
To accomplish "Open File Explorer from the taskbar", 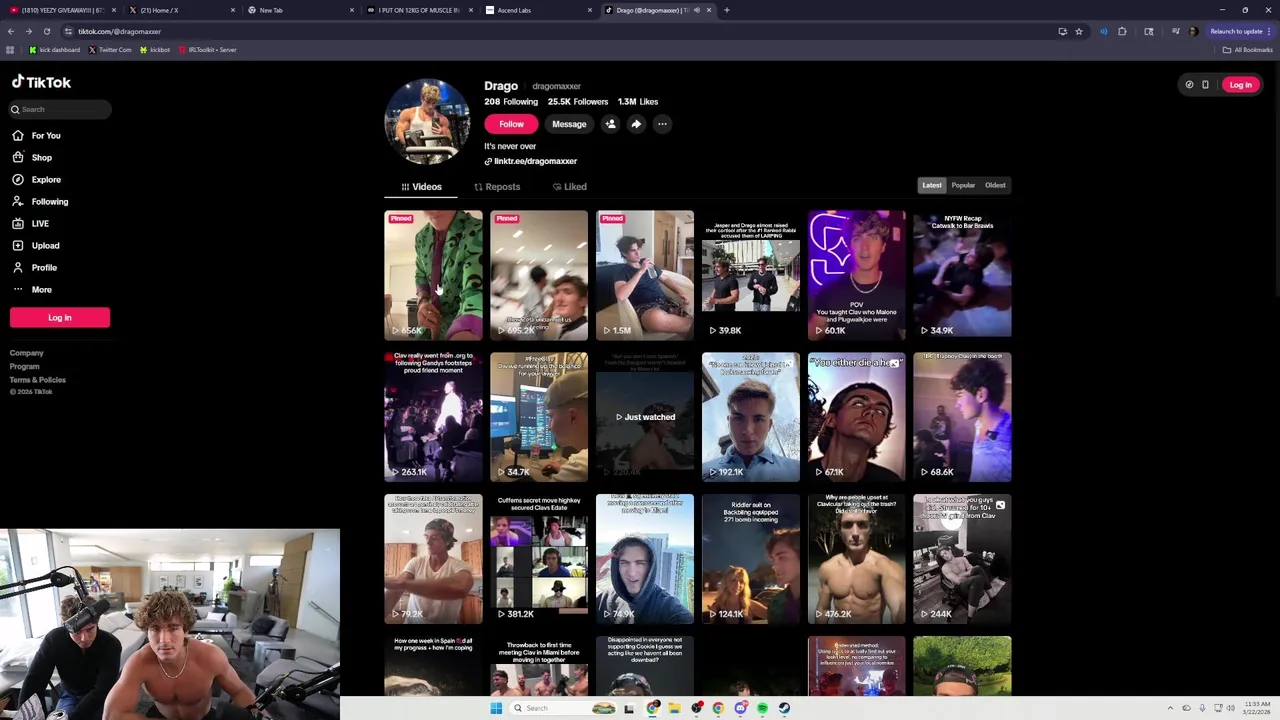I will point(675,708).
